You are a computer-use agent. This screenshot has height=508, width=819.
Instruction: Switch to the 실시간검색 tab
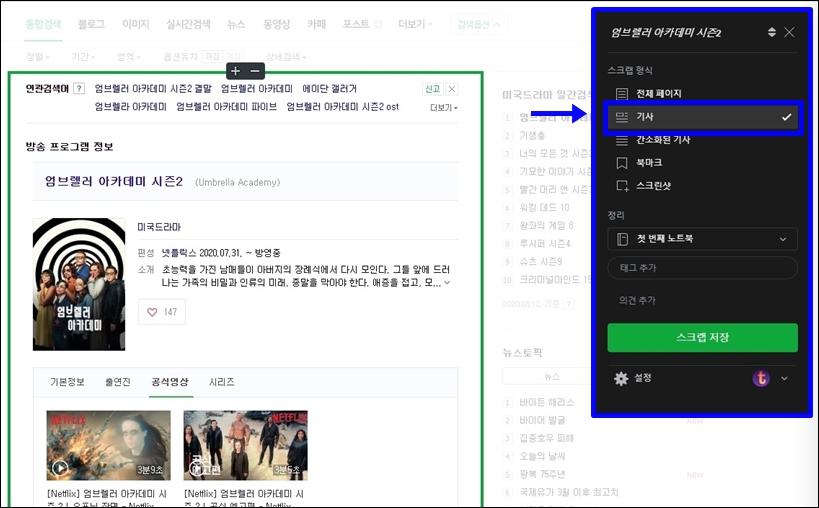[188, 24]
